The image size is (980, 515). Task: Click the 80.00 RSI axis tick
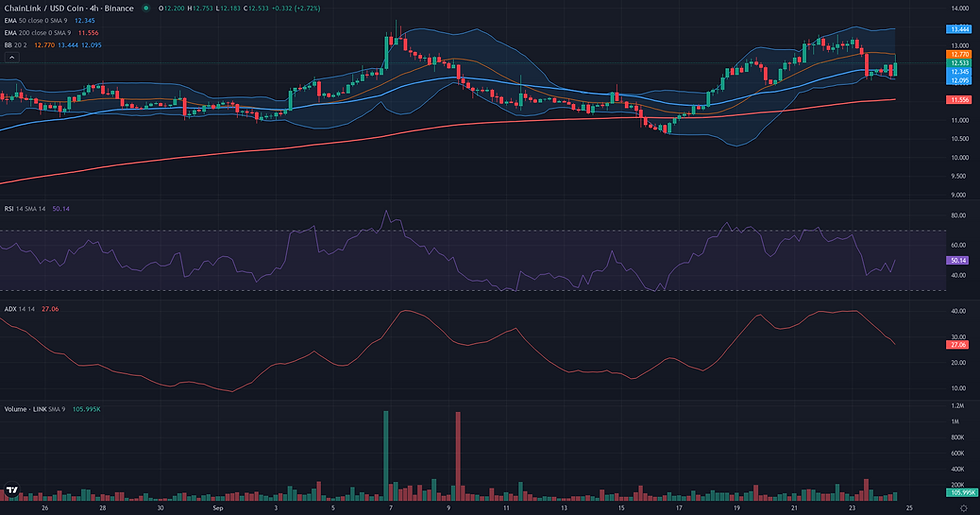(958, 215)
